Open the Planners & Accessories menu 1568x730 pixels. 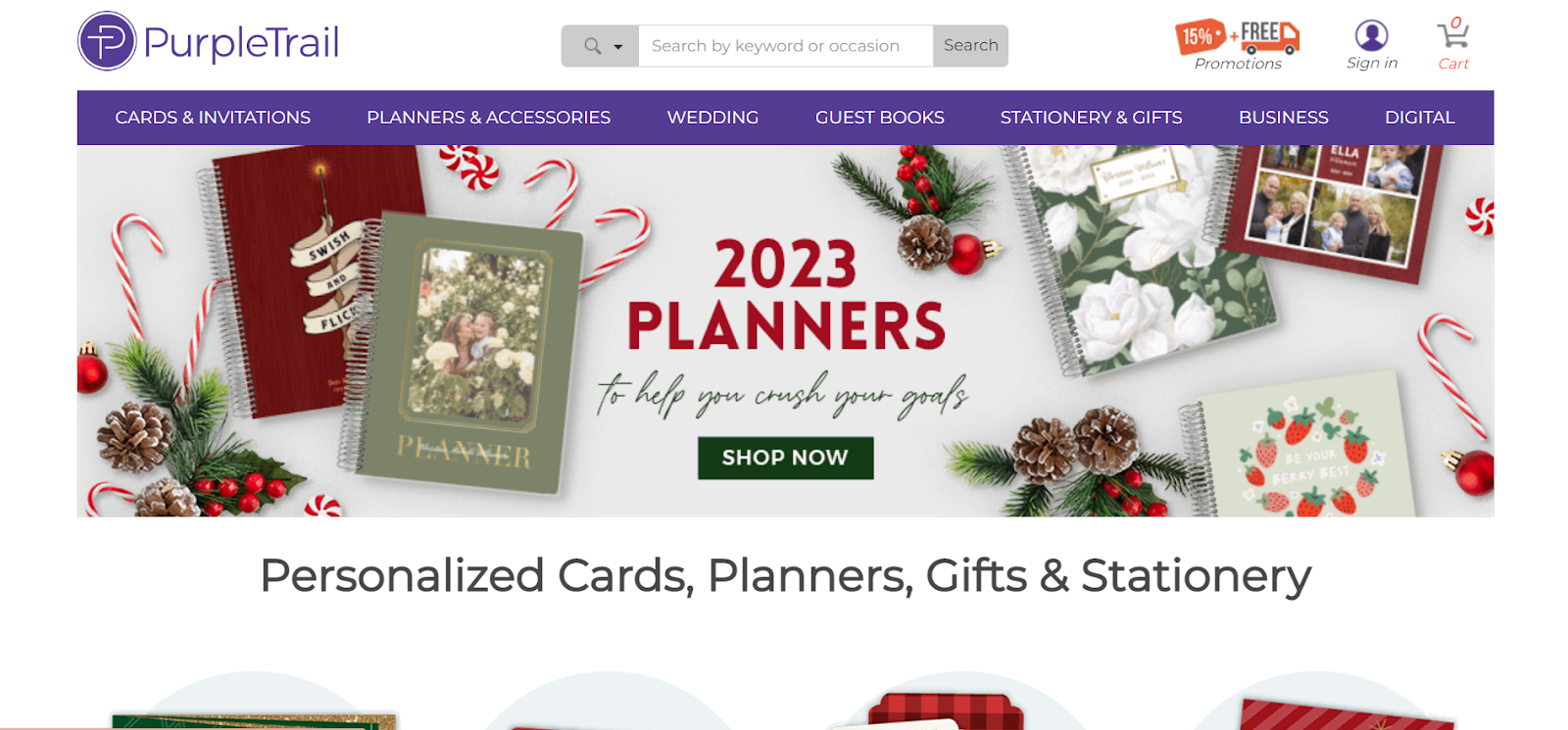(488, 118)
